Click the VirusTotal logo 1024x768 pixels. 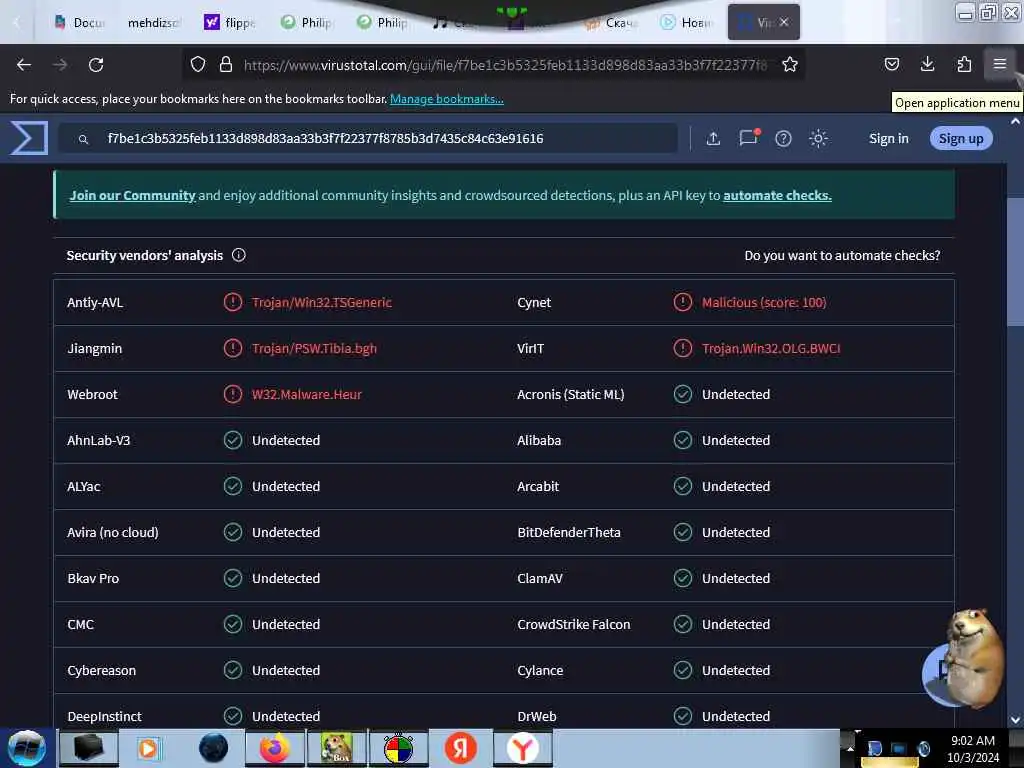point(29,138)
